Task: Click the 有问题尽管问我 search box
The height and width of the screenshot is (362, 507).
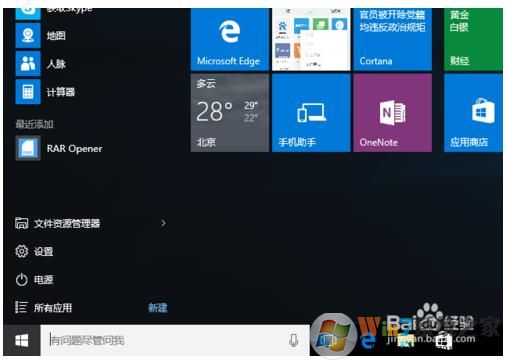Action: (x=175, y=340)
